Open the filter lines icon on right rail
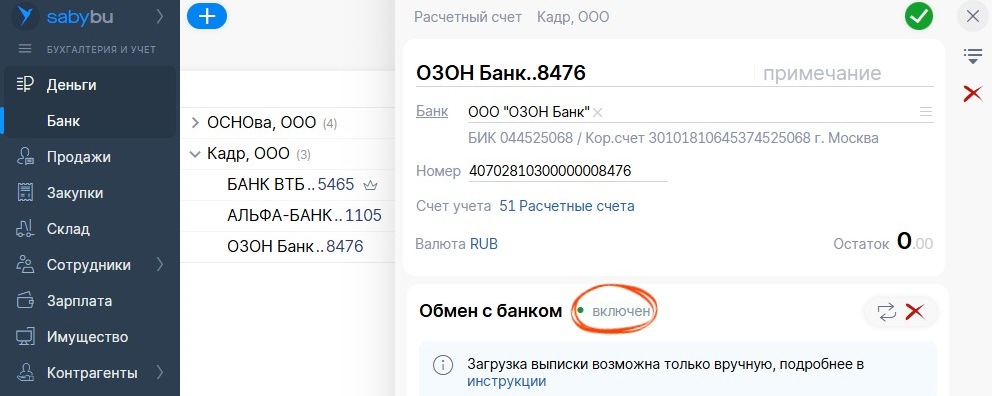 (972, 56)
